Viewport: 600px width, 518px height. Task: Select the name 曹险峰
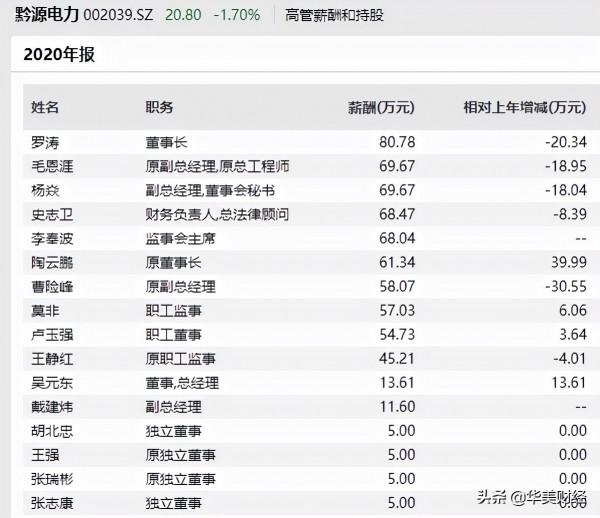pos(52,287)
